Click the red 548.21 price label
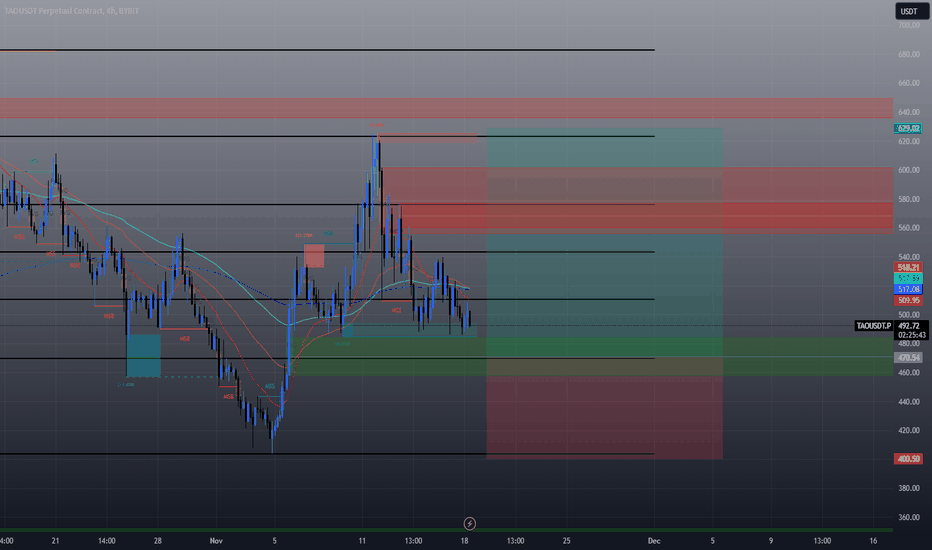 [908, 268]
